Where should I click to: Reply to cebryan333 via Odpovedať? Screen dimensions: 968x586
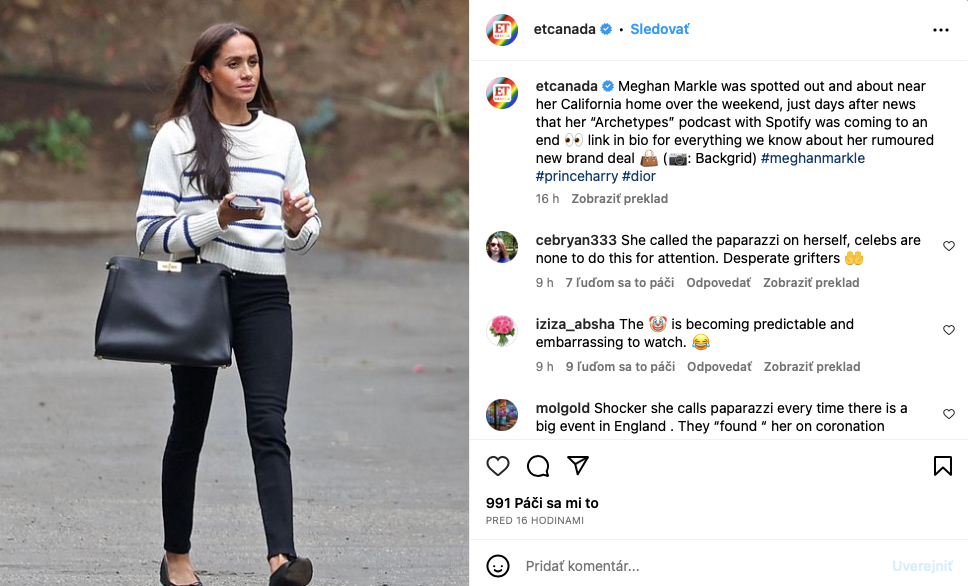point(719,283)
